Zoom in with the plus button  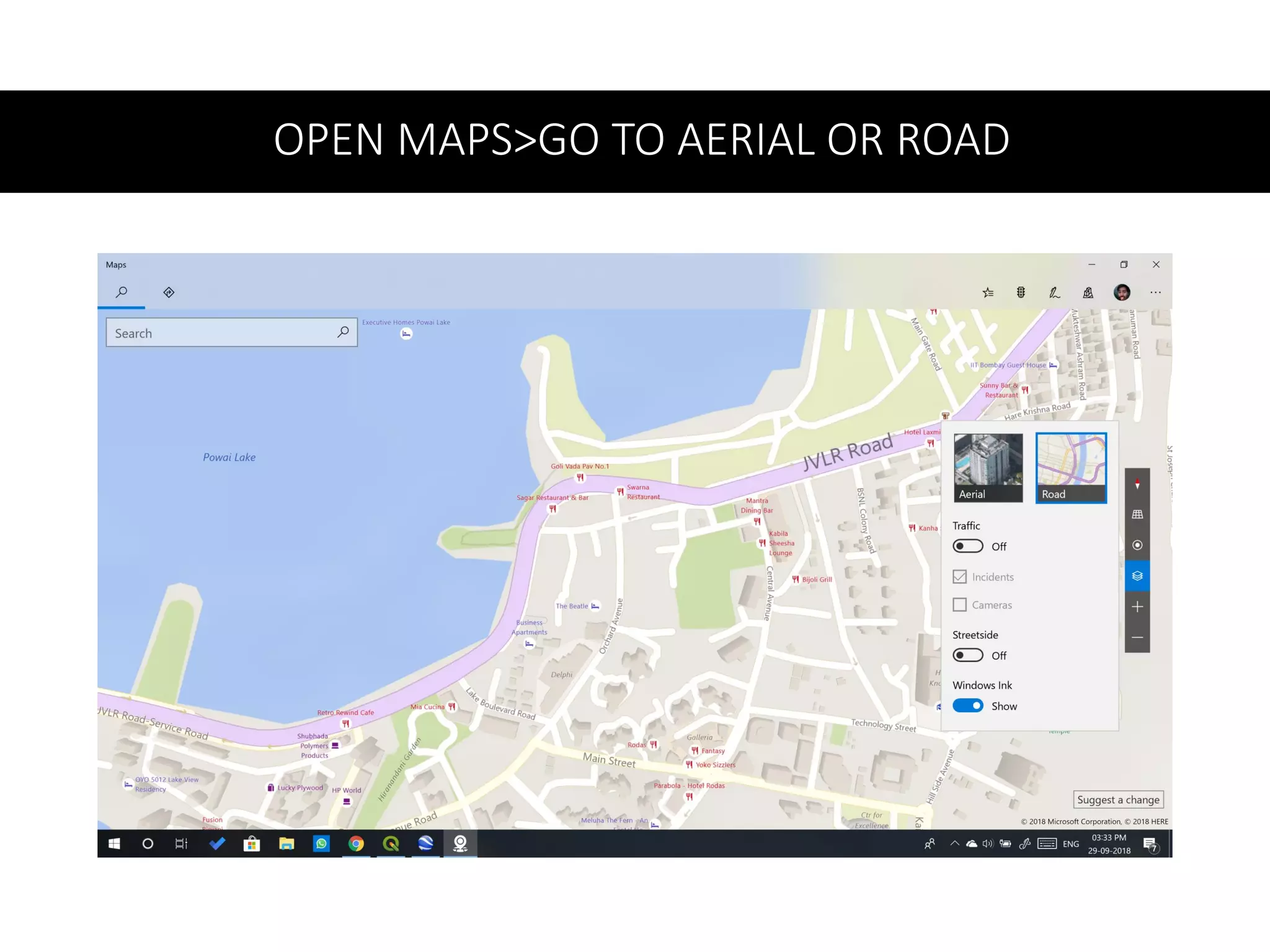(x=1137, y=607)
